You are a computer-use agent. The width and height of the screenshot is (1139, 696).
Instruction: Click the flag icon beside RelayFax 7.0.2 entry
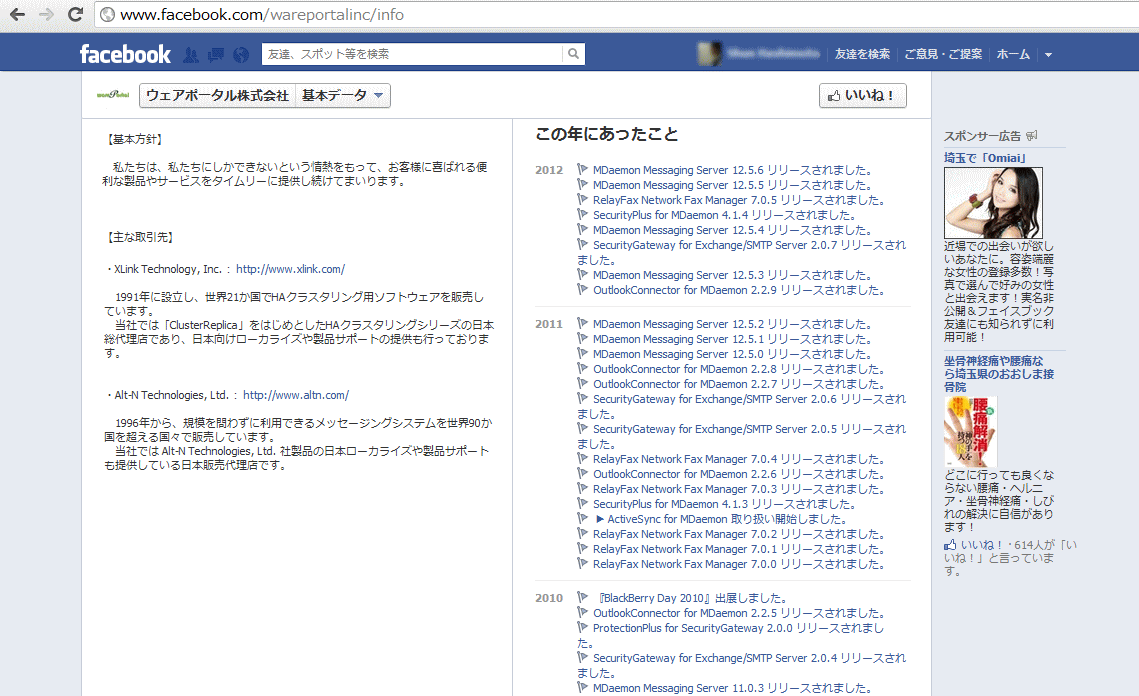click(x=583, y=533)
